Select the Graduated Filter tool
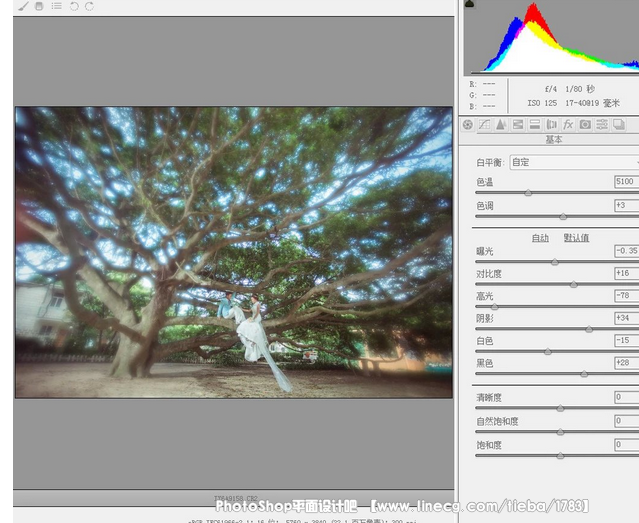The width and height of the screenshot is (639, 523). [x=39, y=6]
